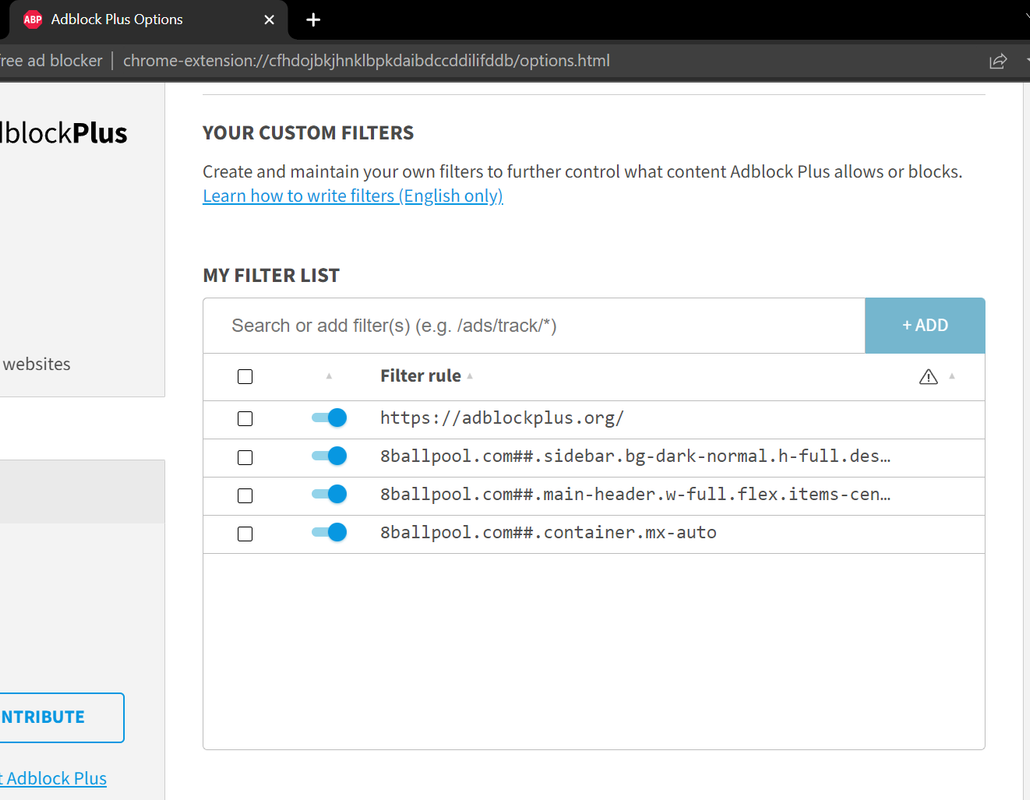
Task: Click the Filter rule column header
Action: (420, 376)
